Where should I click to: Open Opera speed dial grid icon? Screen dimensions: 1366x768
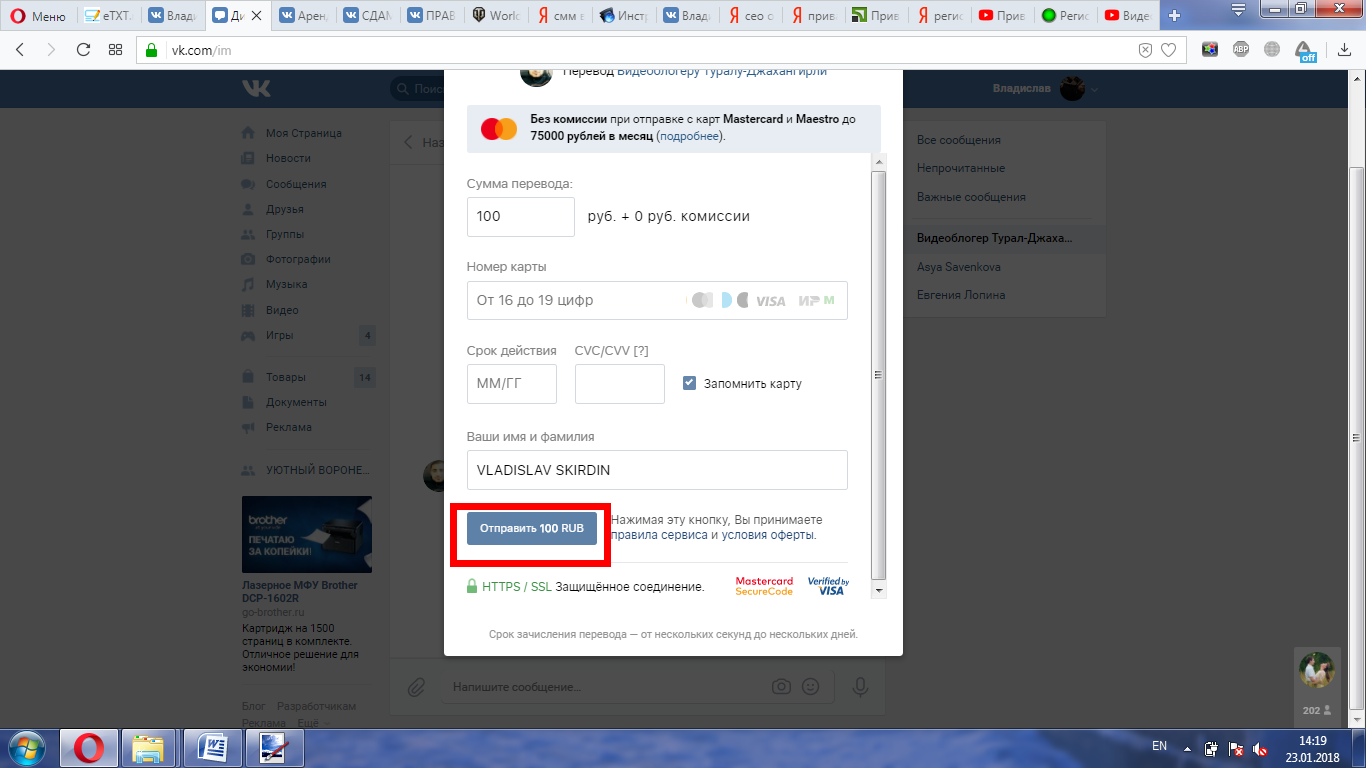[115, 50]
